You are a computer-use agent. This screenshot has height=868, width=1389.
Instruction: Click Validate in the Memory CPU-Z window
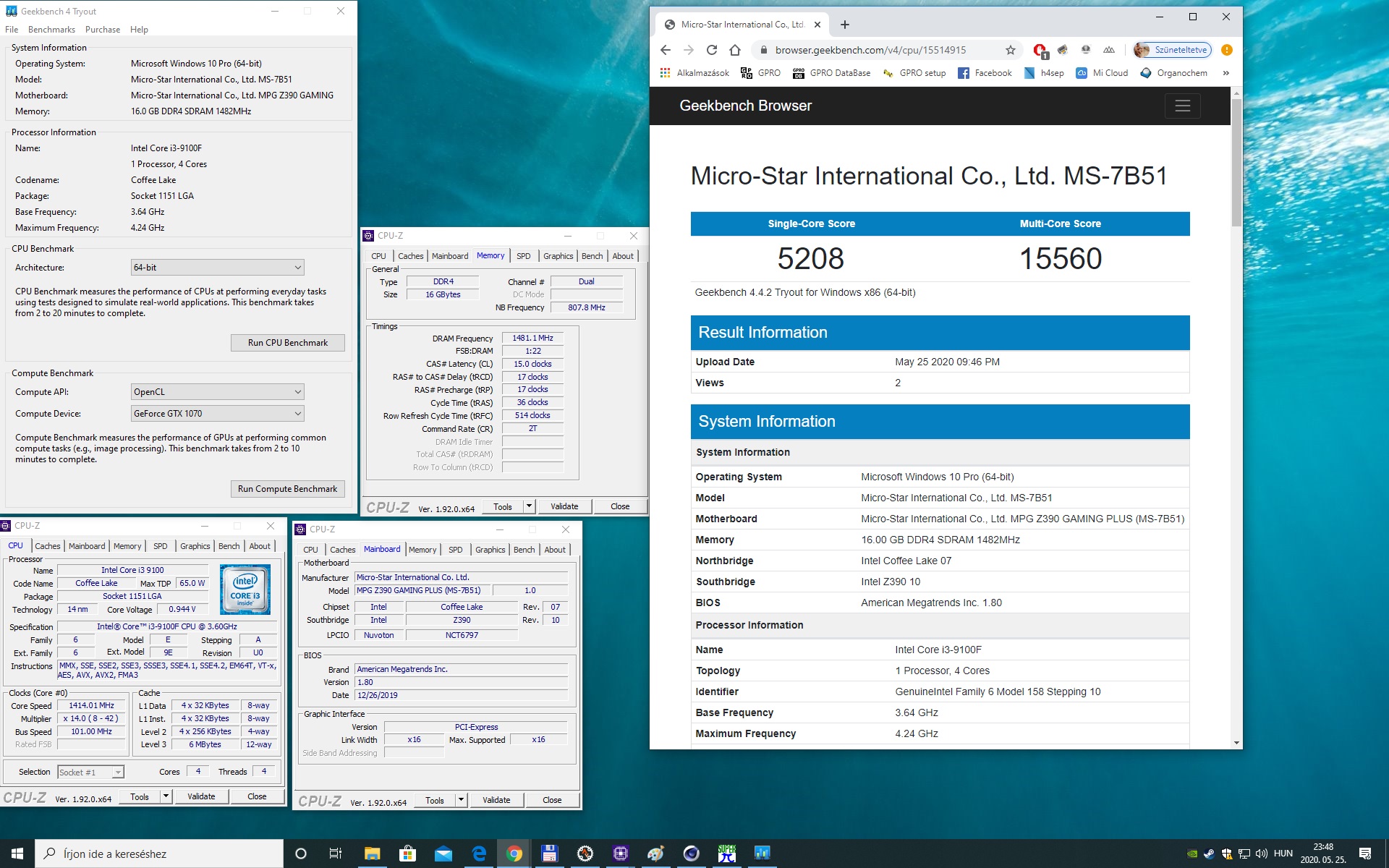point(564,506)
